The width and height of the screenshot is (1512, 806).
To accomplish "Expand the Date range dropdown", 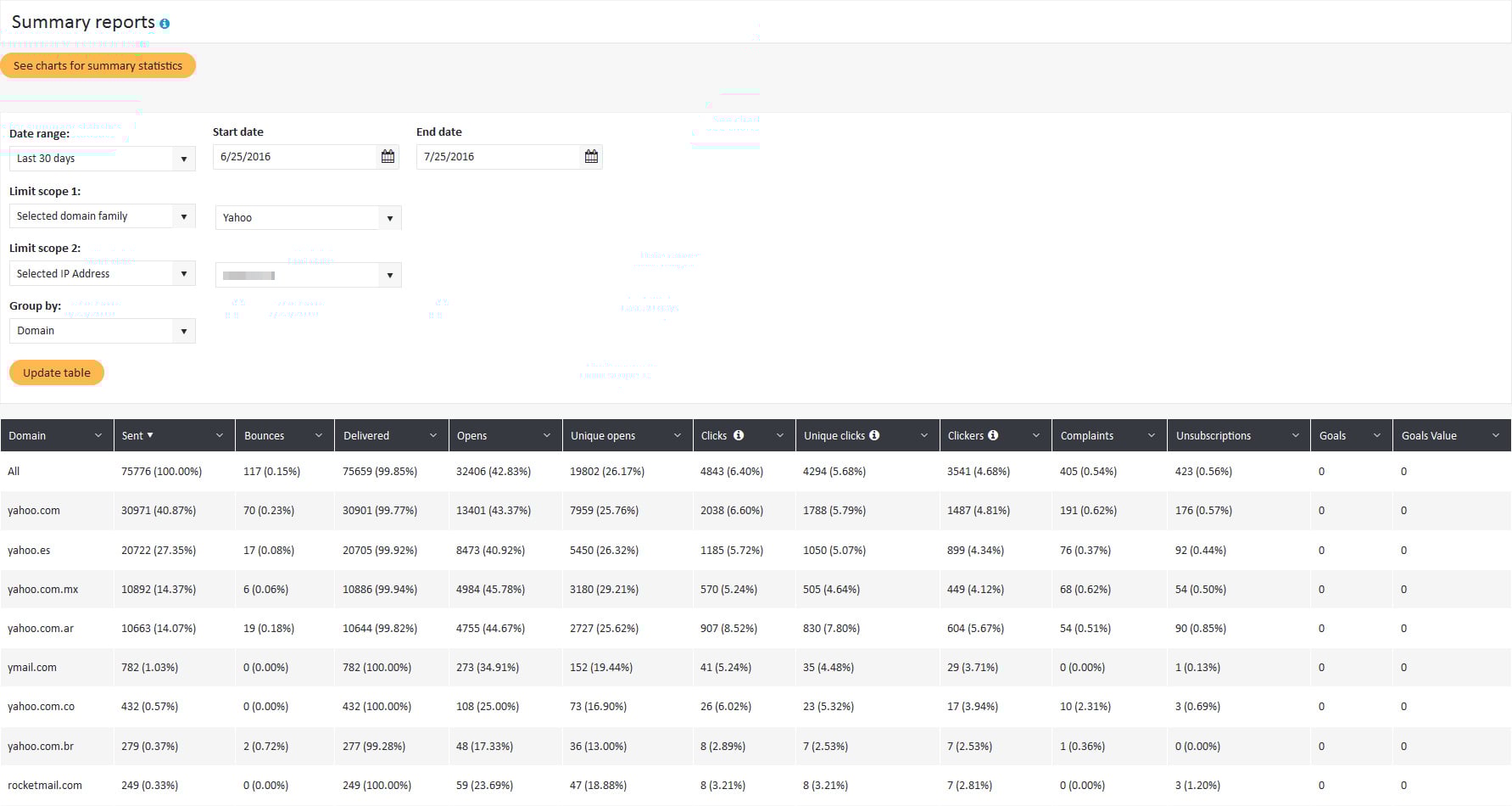I will (x=184, y=159).
